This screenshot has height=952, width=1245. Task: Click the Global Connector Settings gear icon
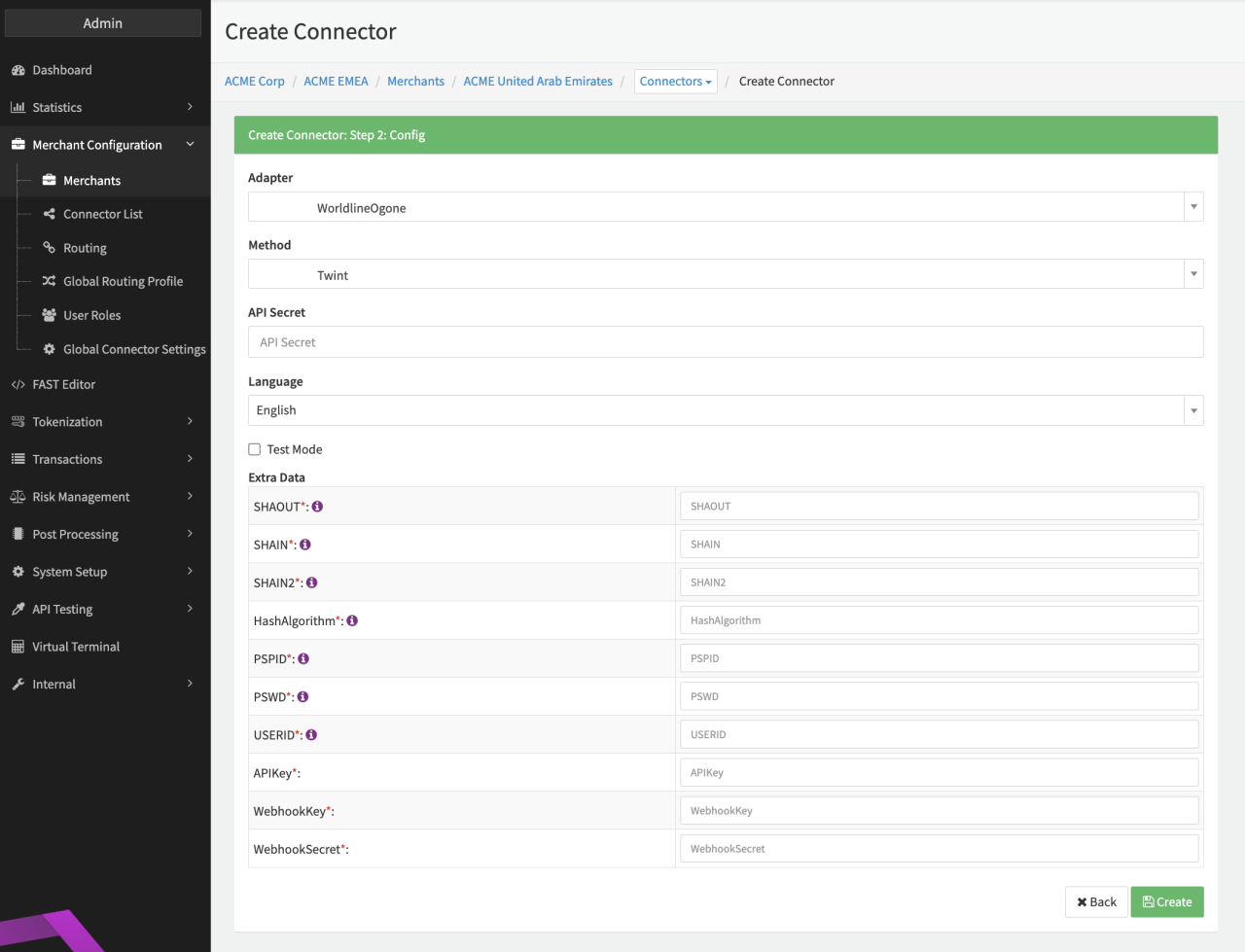tap(49, 349)
